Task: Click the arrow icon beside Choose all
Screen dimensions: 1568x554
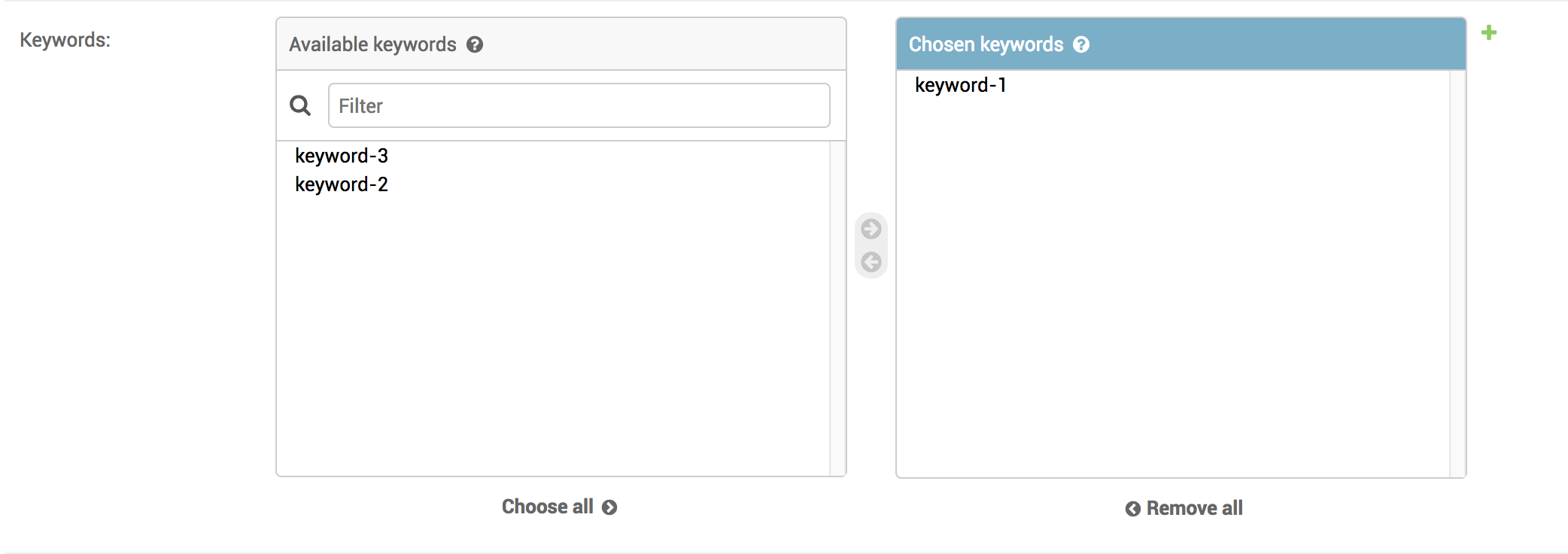Action: (x=609, y=507)
